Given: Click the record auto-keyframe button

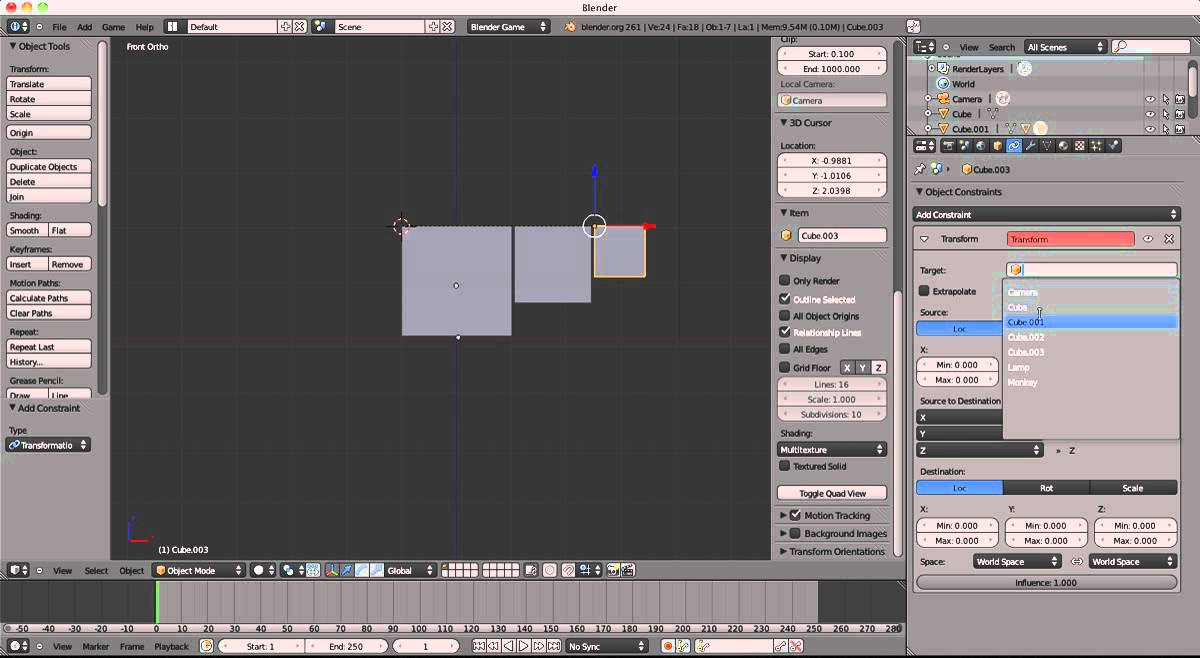Looking at the screenshot, I should coord(668,646).
